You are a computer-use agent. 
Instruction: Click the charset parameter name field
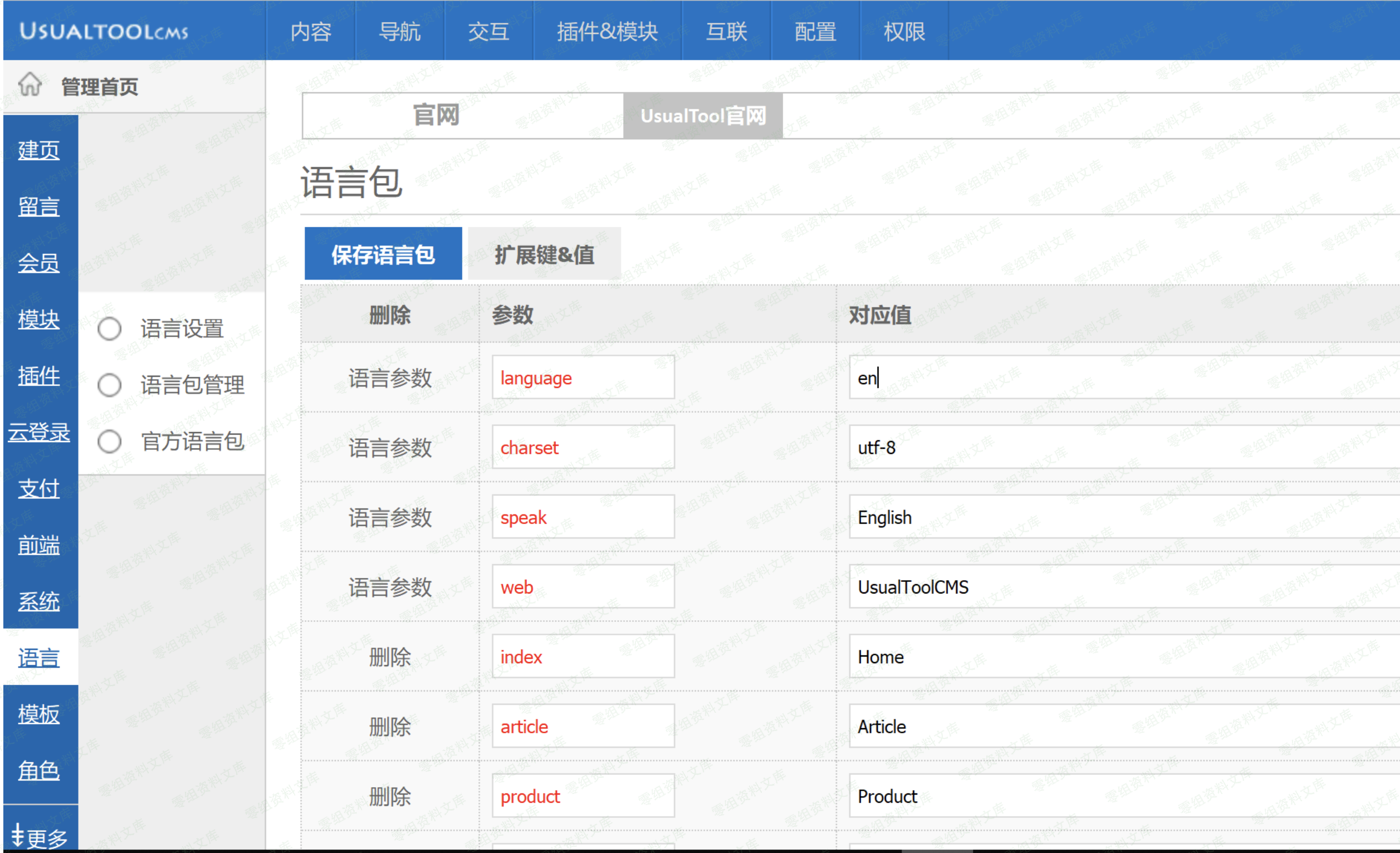583,448
